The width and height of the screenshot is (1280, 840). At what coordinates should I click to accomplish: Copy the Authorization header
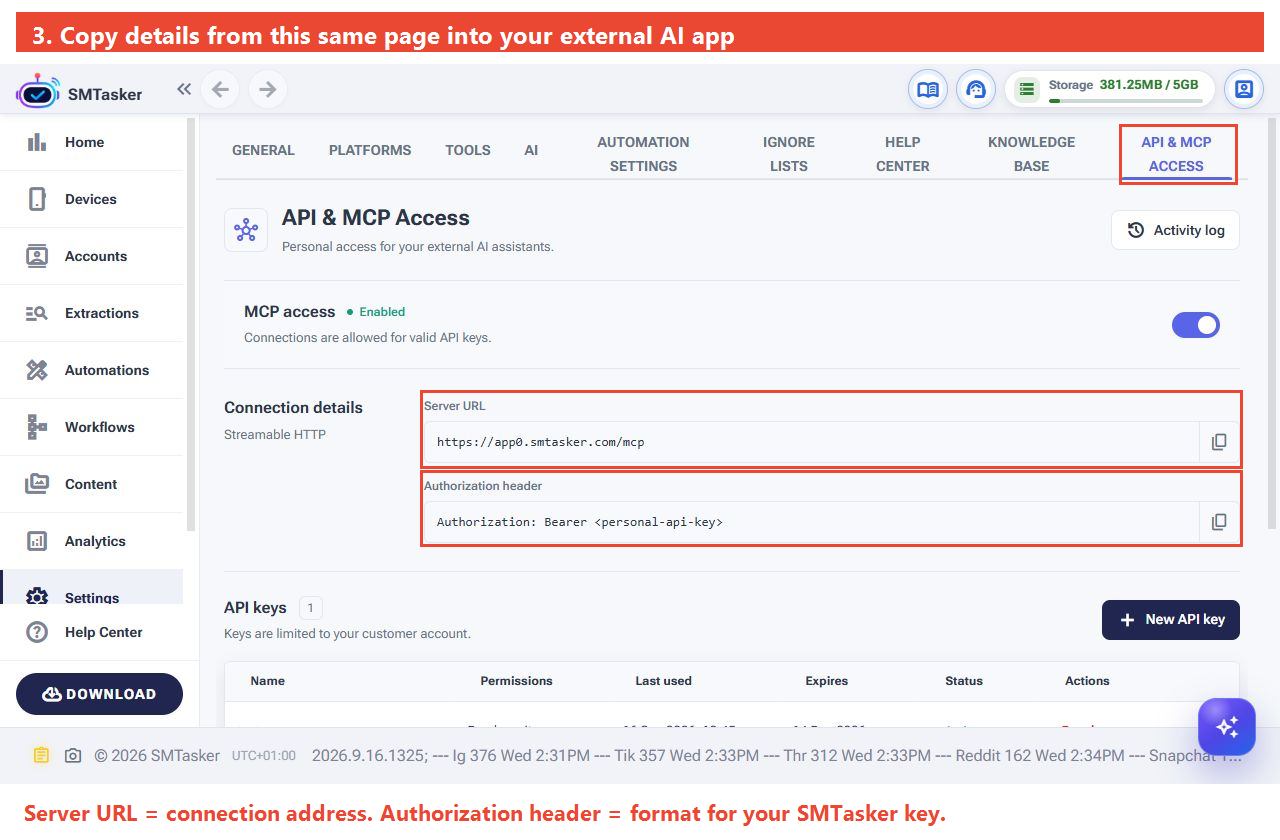(x=1219, y=522)
